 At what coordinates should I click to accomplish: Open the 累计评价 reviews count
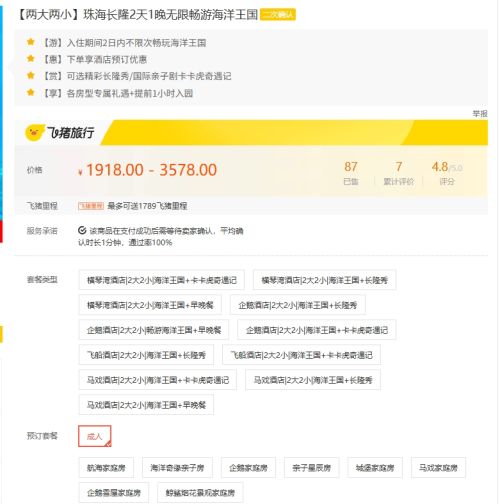click(399, 173)
